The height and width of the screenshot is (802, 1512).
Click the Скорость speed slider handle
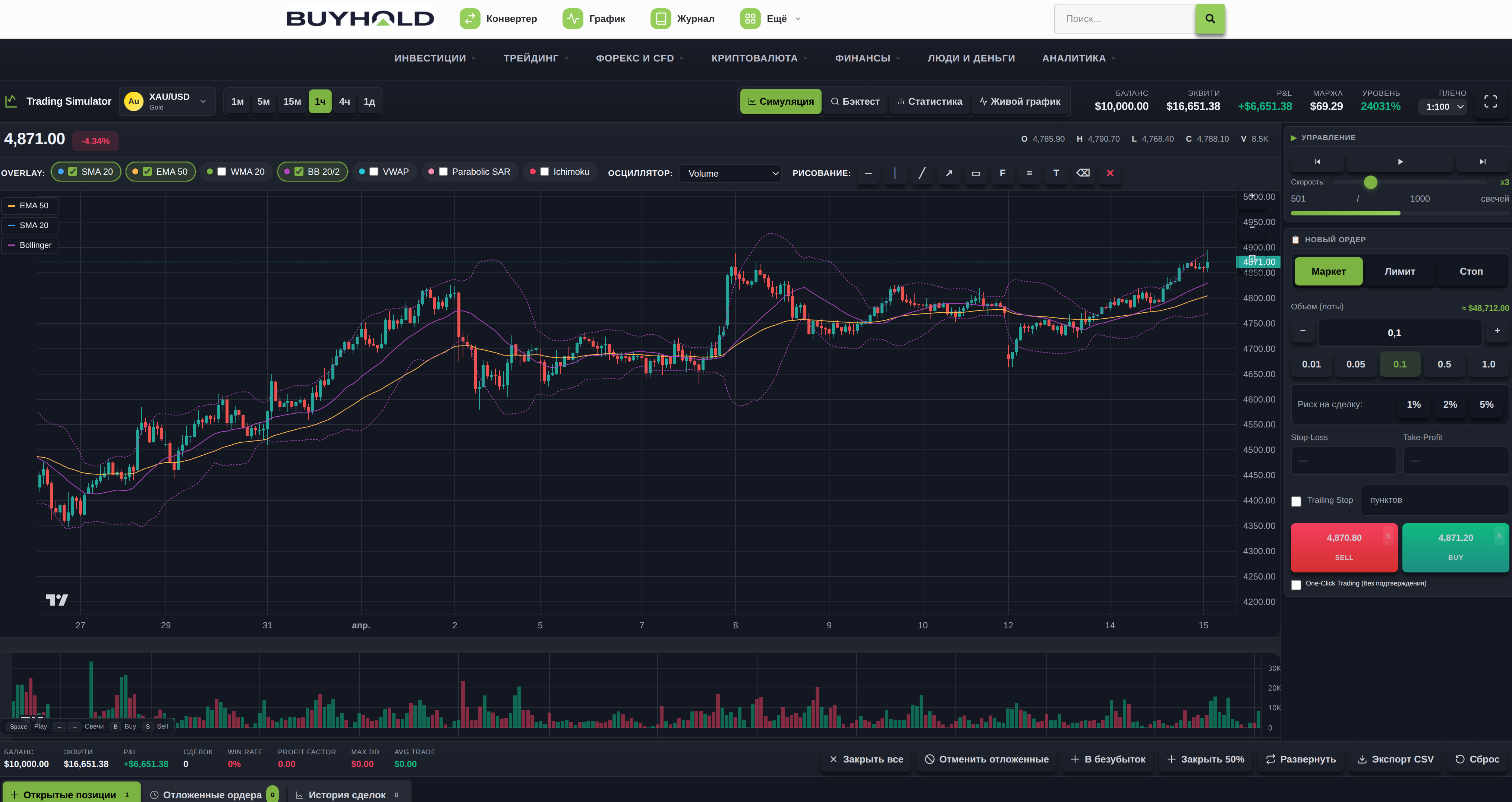pos(1371,183)
